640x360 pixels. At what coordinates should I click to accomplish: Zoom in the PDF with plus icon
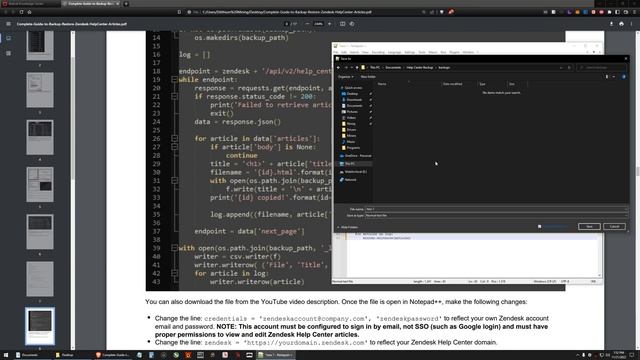pyautogui.click(x=329, y=24)
